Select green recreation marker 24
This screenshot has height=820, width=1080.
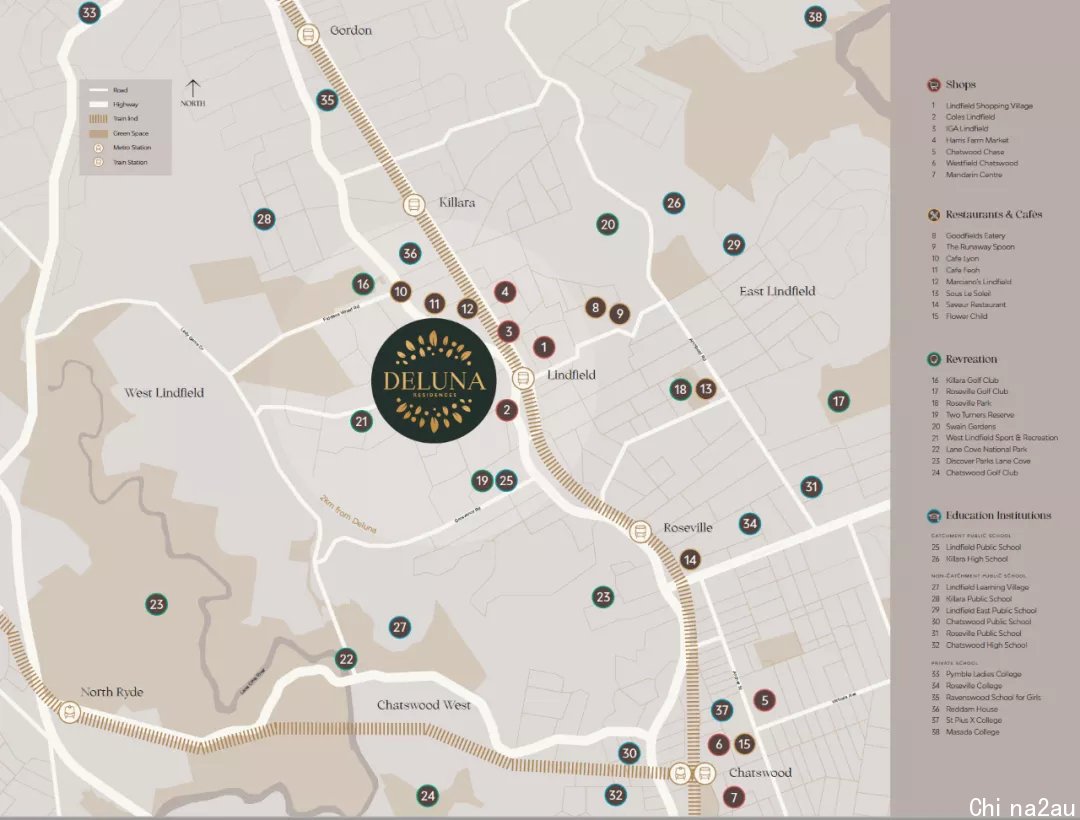click(428, 796)
